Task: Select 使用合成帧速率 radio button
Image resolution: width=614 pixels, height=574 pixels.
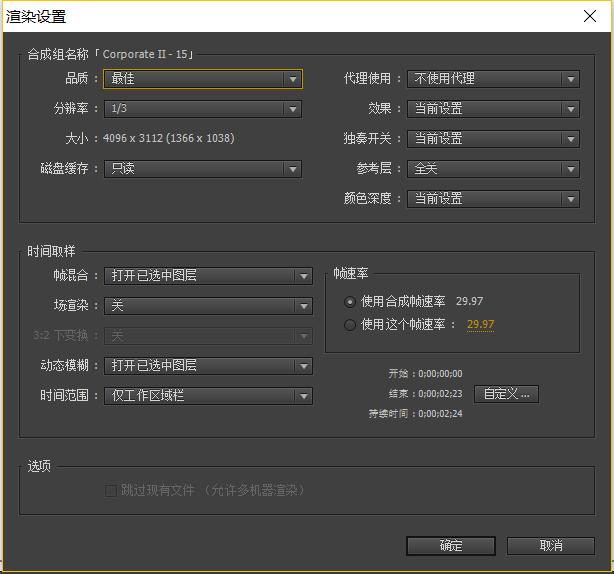Action: [x=350, y=302]
